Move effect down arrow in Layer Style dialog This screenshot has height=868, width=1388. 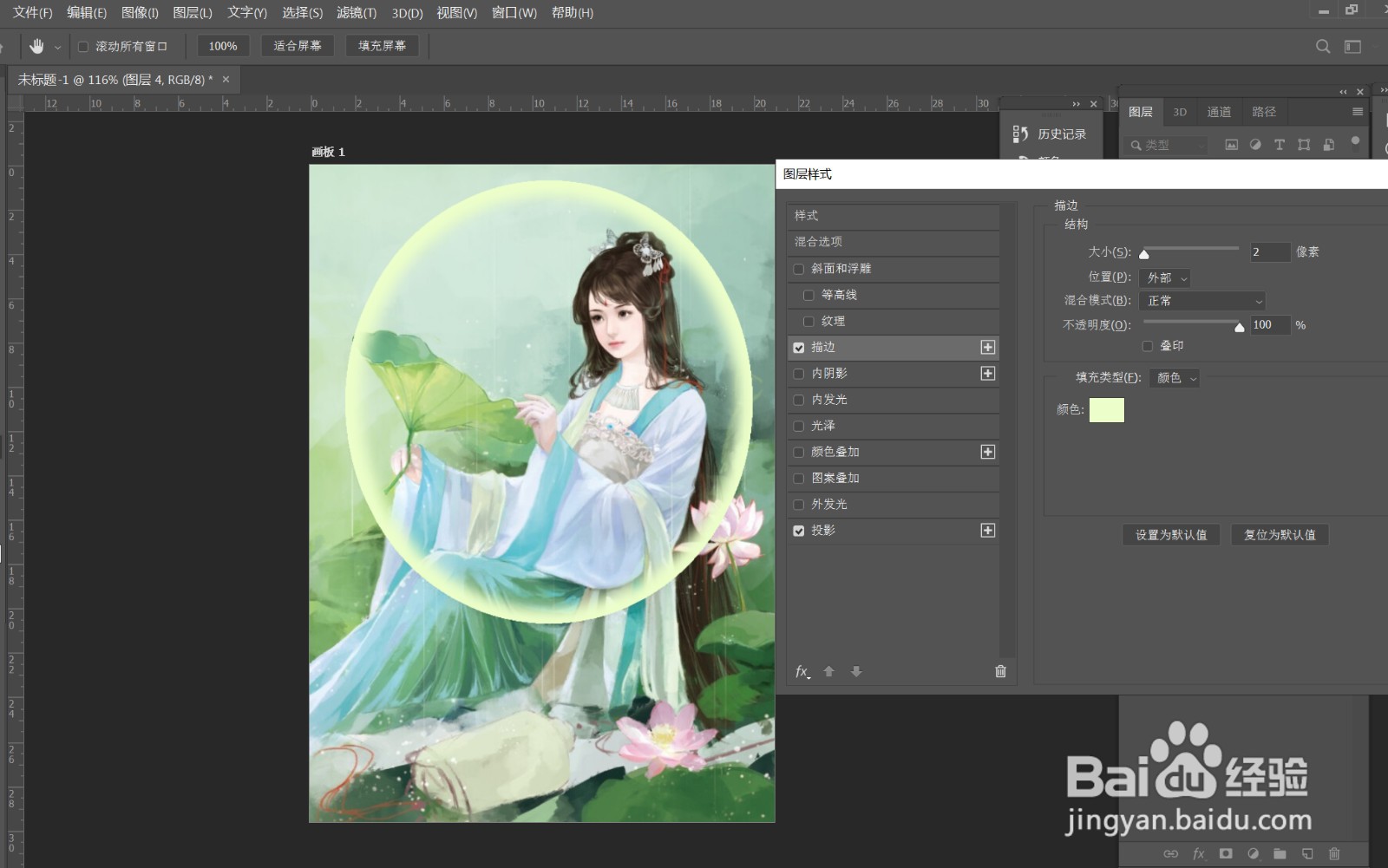856,671
